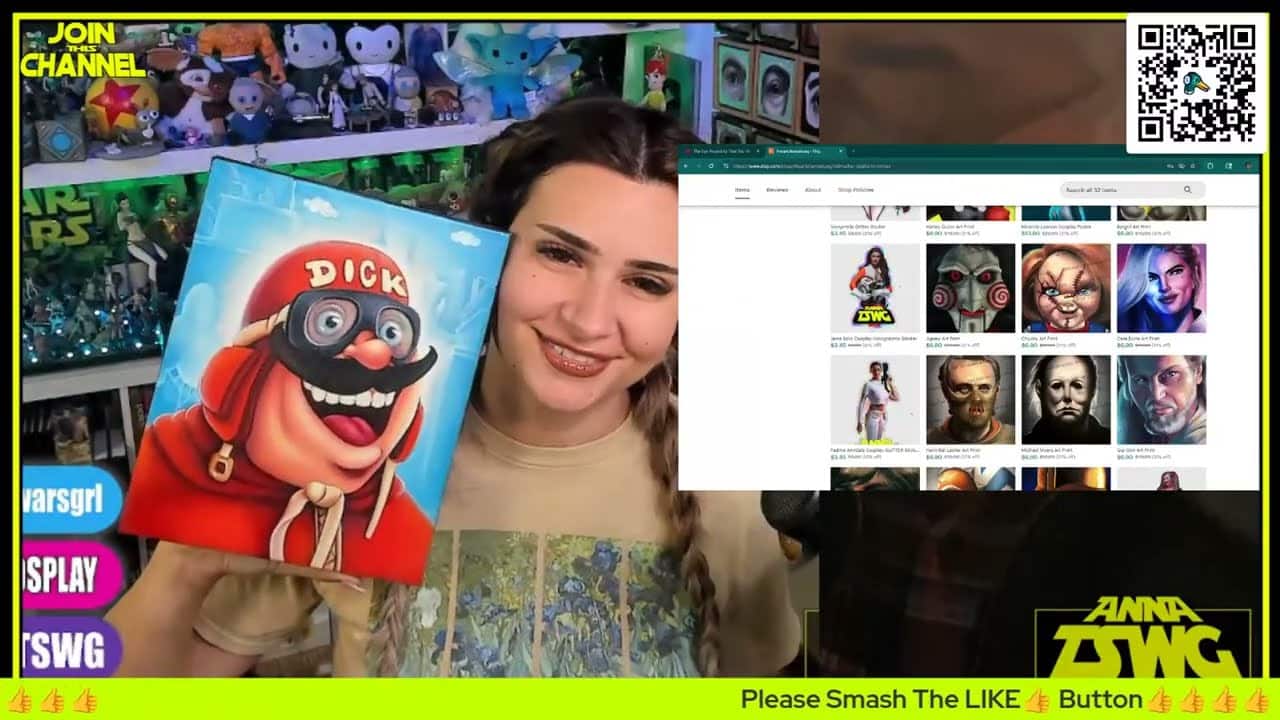This screenshot has width=1280, height=720.
Task: Select the Items shop tab
Action: tap(742, 190)
